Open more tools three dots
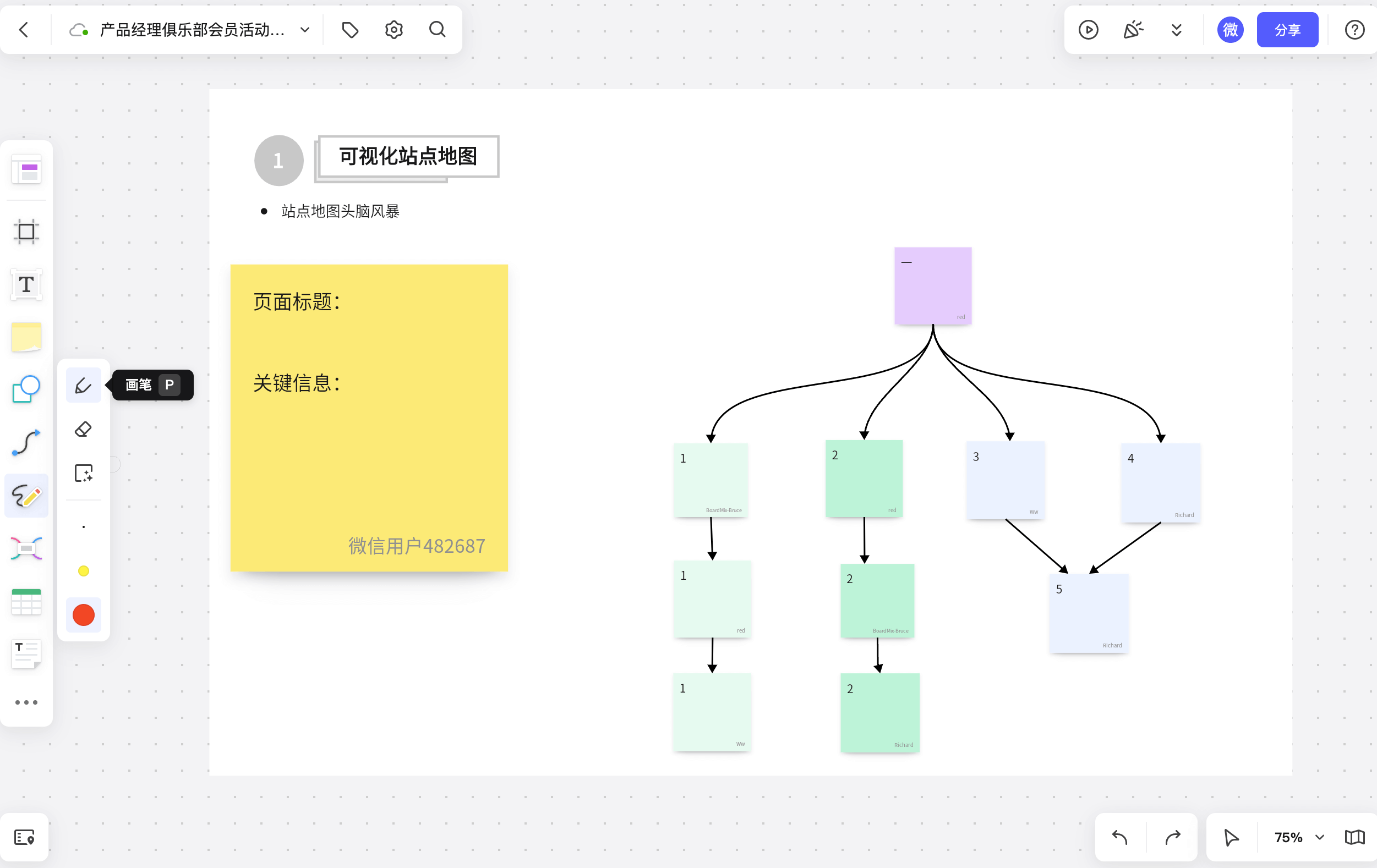 26,702
